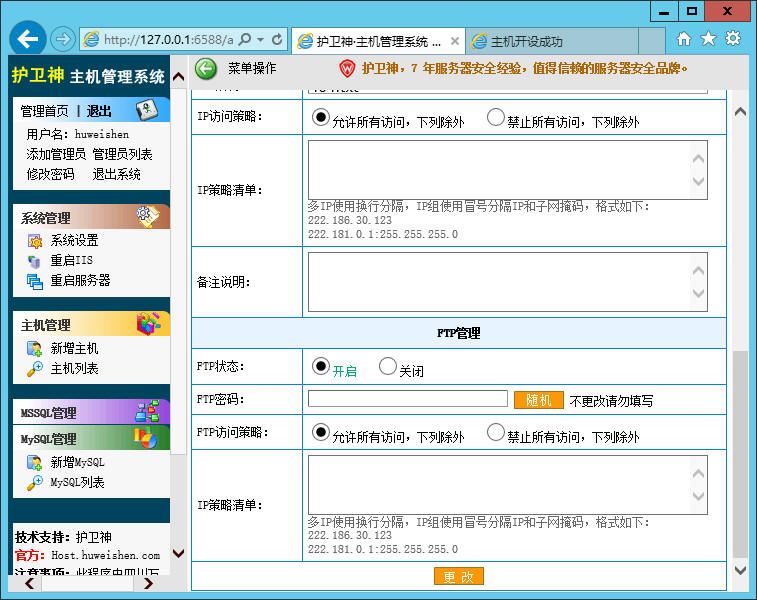This screenshot has height=600, width=757.
Task: Open the system settings gear icon
Action: [x=34, y=240]
